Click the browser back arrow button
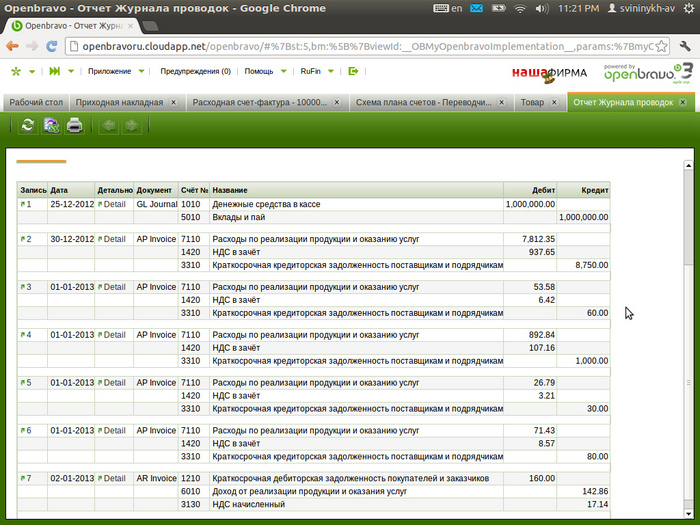The height and width of the screenshot is (525, 700). (12, 46)
